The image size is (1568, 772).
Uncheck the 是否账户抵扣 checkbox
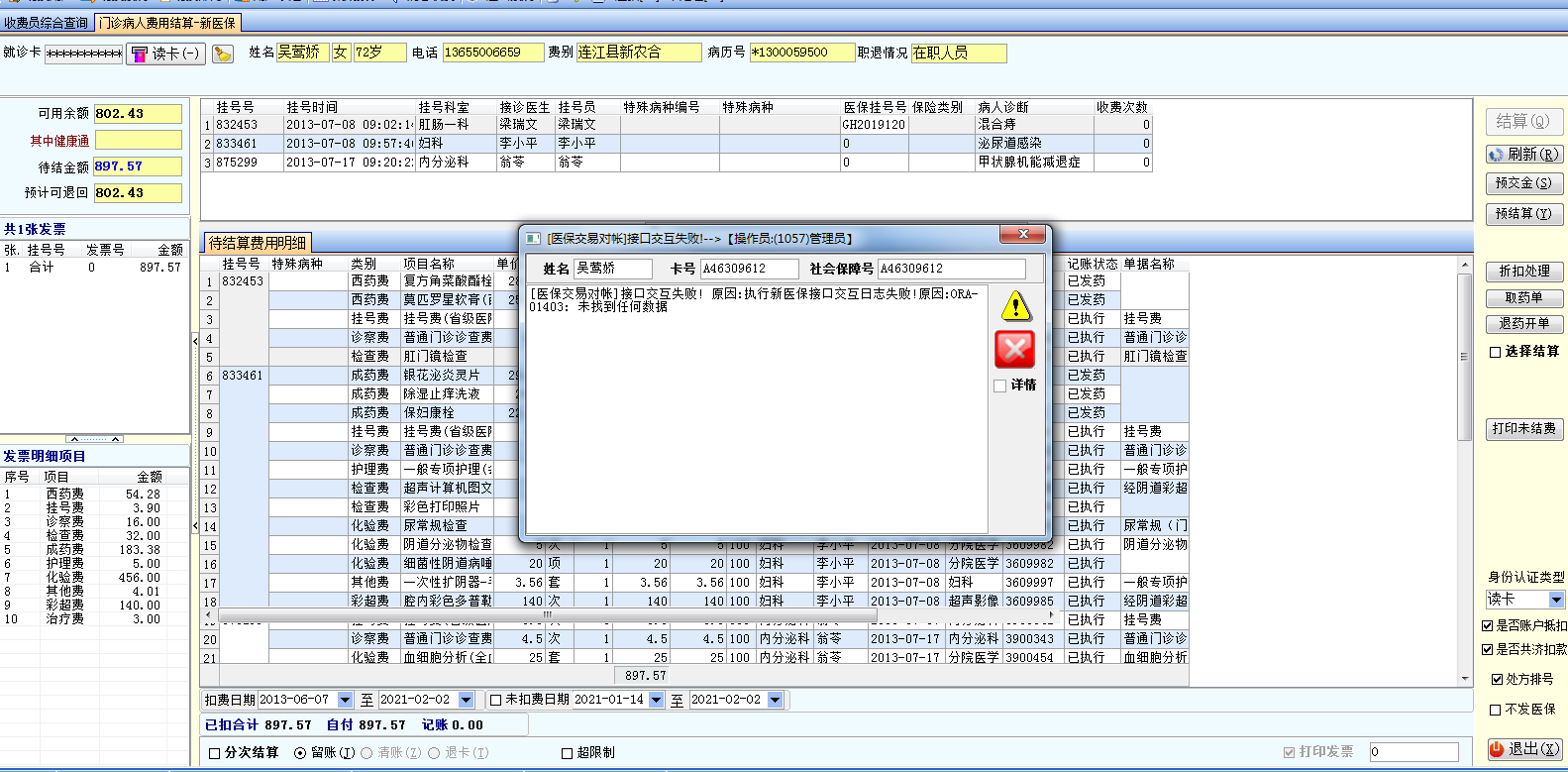pos(1488,626)
